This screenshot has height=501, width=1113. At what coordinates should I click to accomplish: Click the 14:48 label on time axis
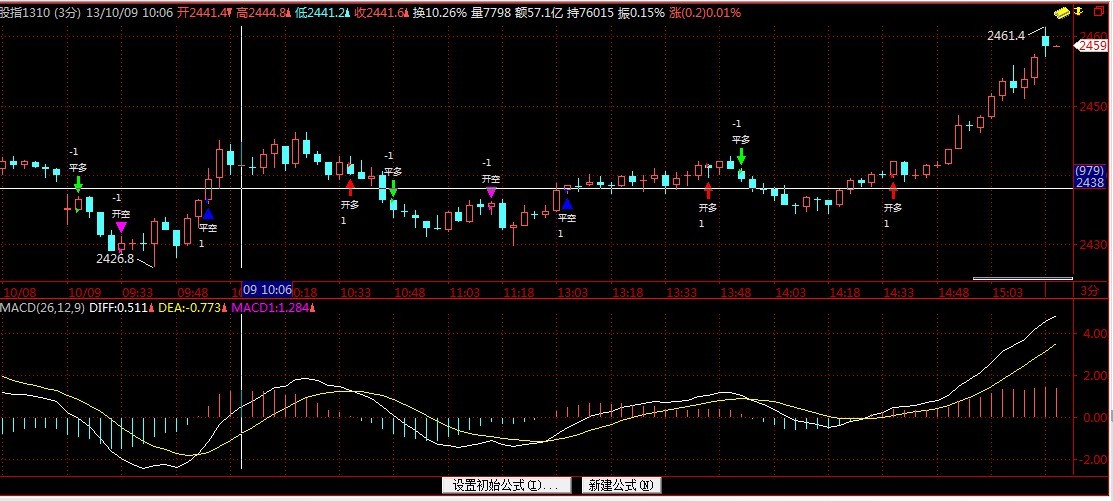(x=953, y=292)
